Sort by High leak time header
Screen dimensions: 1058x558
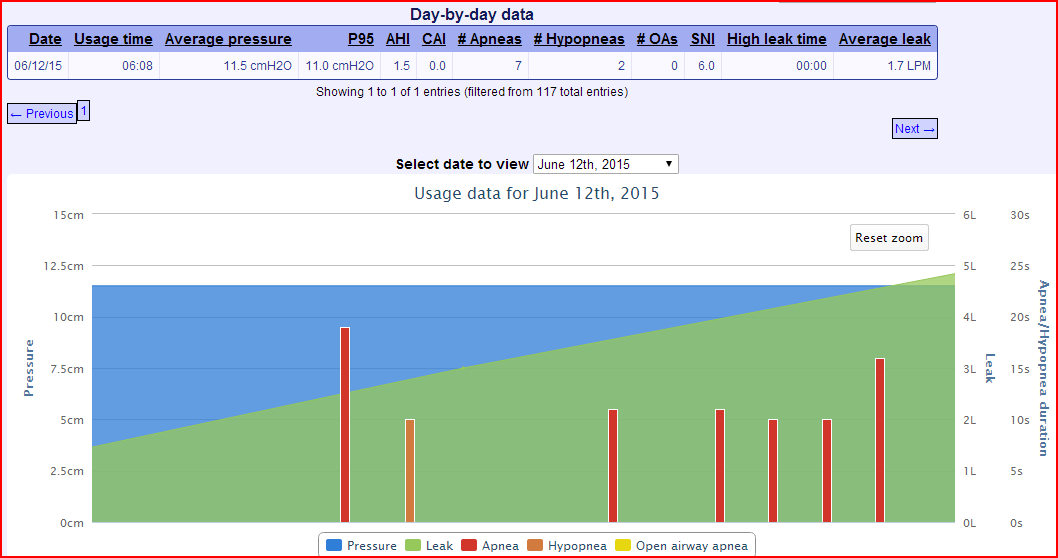776,39
